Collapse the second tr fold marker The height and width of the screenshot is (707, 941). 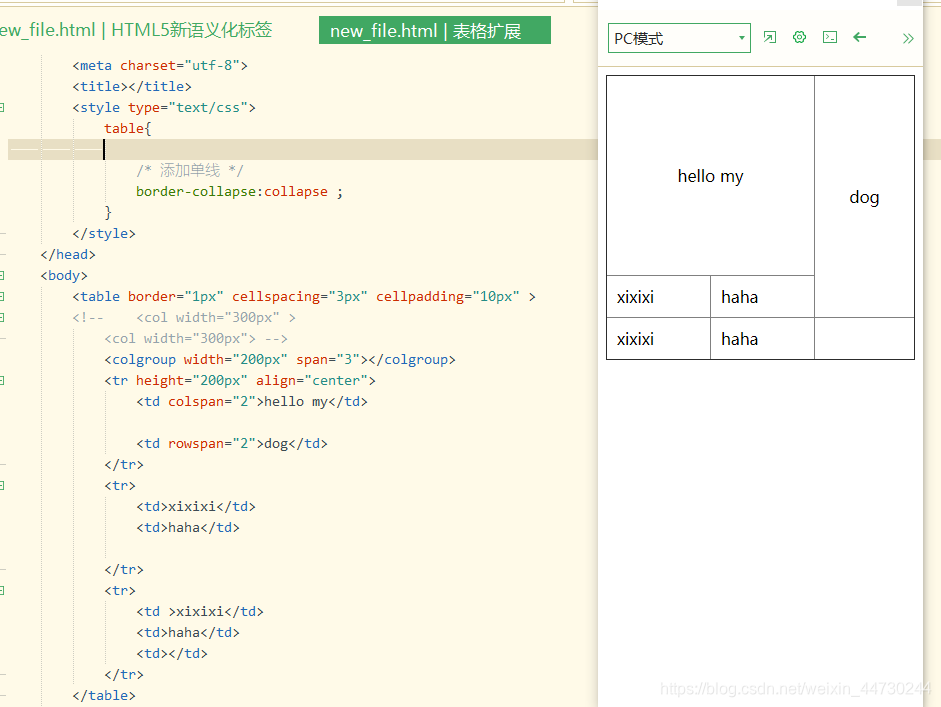coord(2,486)
